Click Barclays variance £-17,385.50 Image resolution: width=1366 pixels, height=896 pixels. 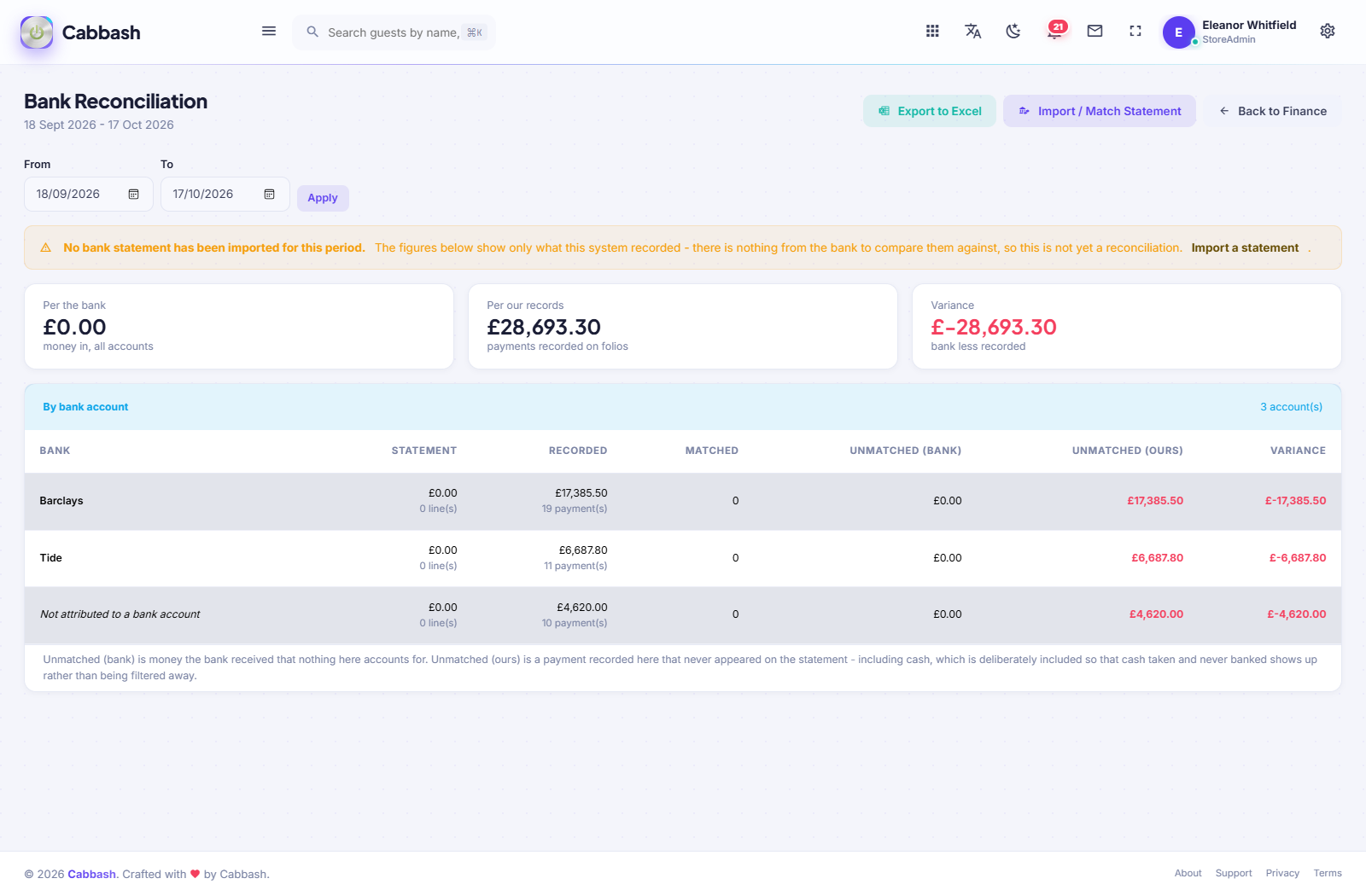click(x=1295, y=501)
